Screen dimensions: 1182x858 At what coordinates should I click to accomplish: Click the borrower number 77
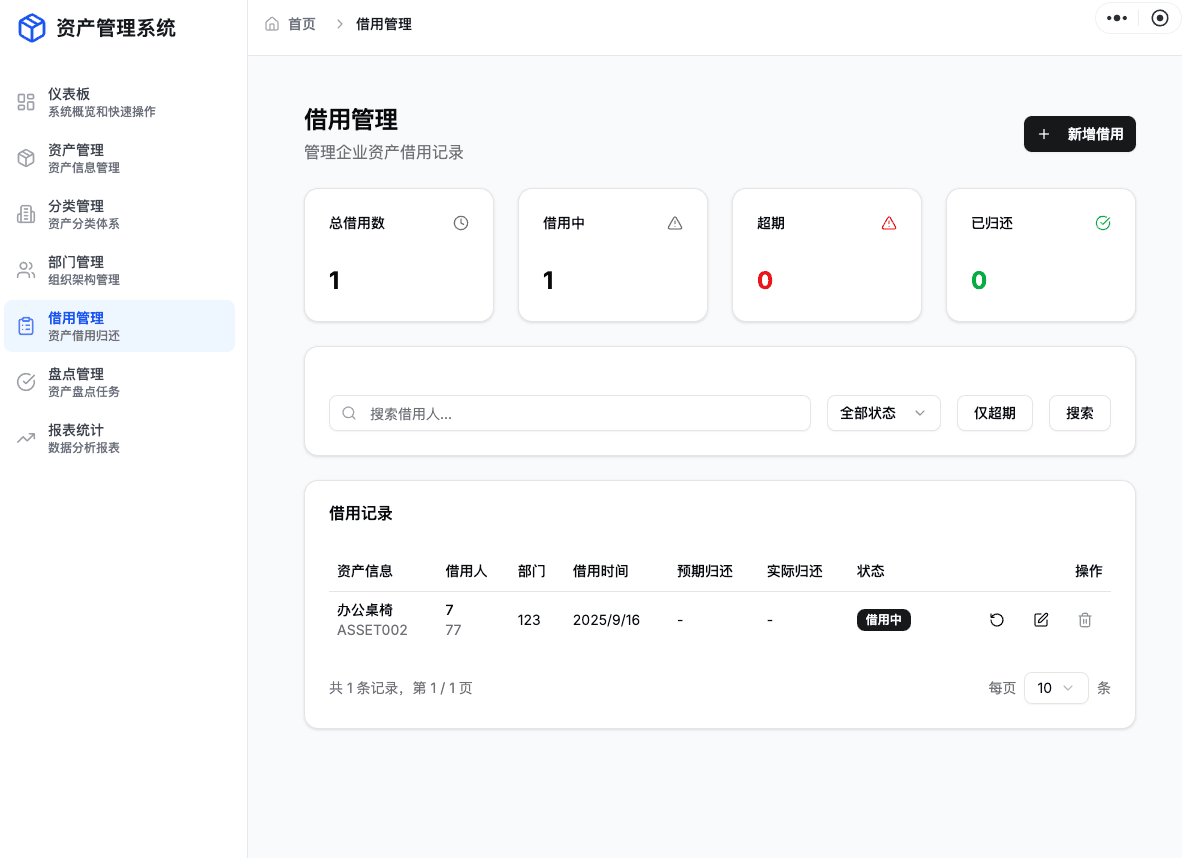[x=453, y=630]
